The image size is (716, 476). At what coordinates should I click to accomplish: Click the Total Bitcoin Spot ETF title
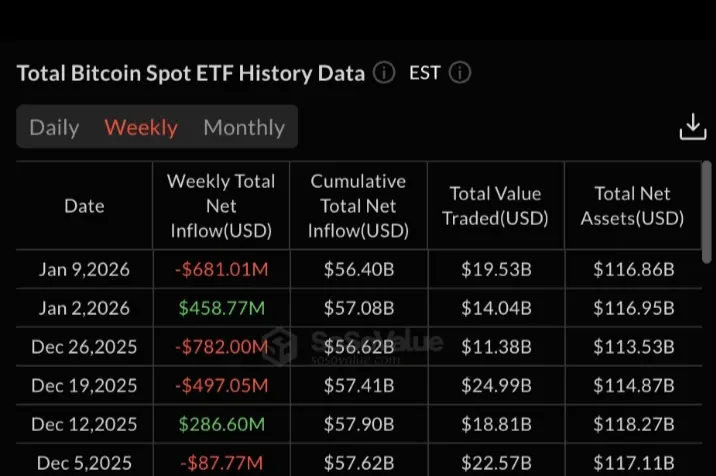190,73
